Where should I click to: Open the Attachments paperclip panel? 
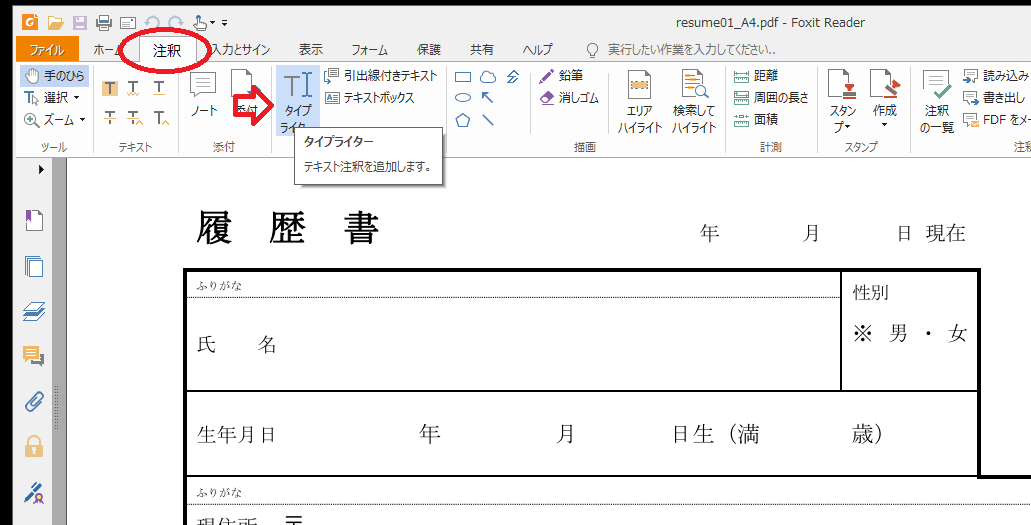coord(34,401)
